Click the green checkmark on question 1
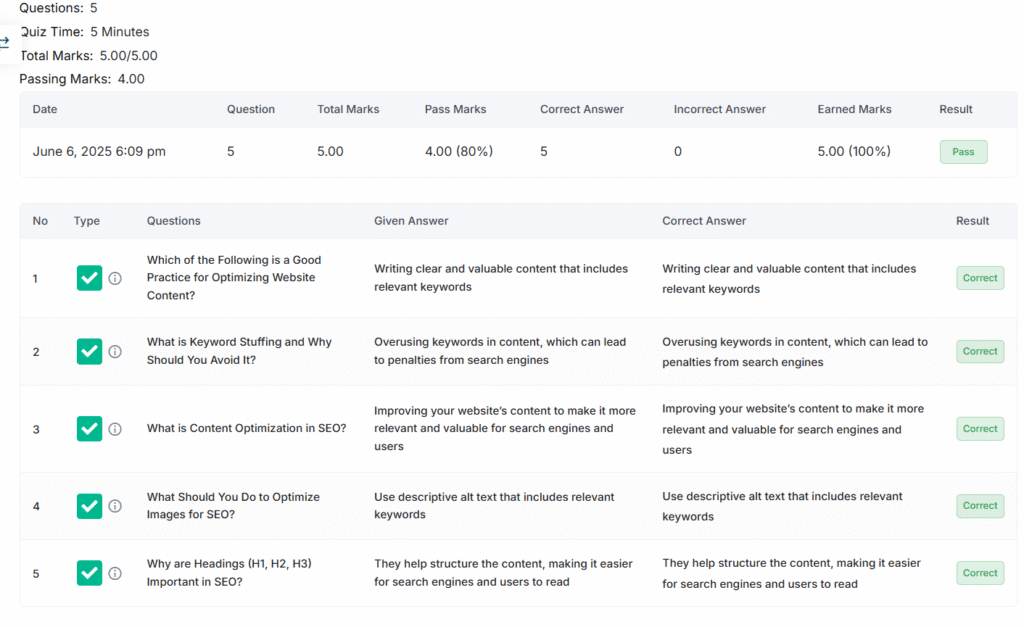Screen dimensions: 1024x627 (x=90, y=278)
